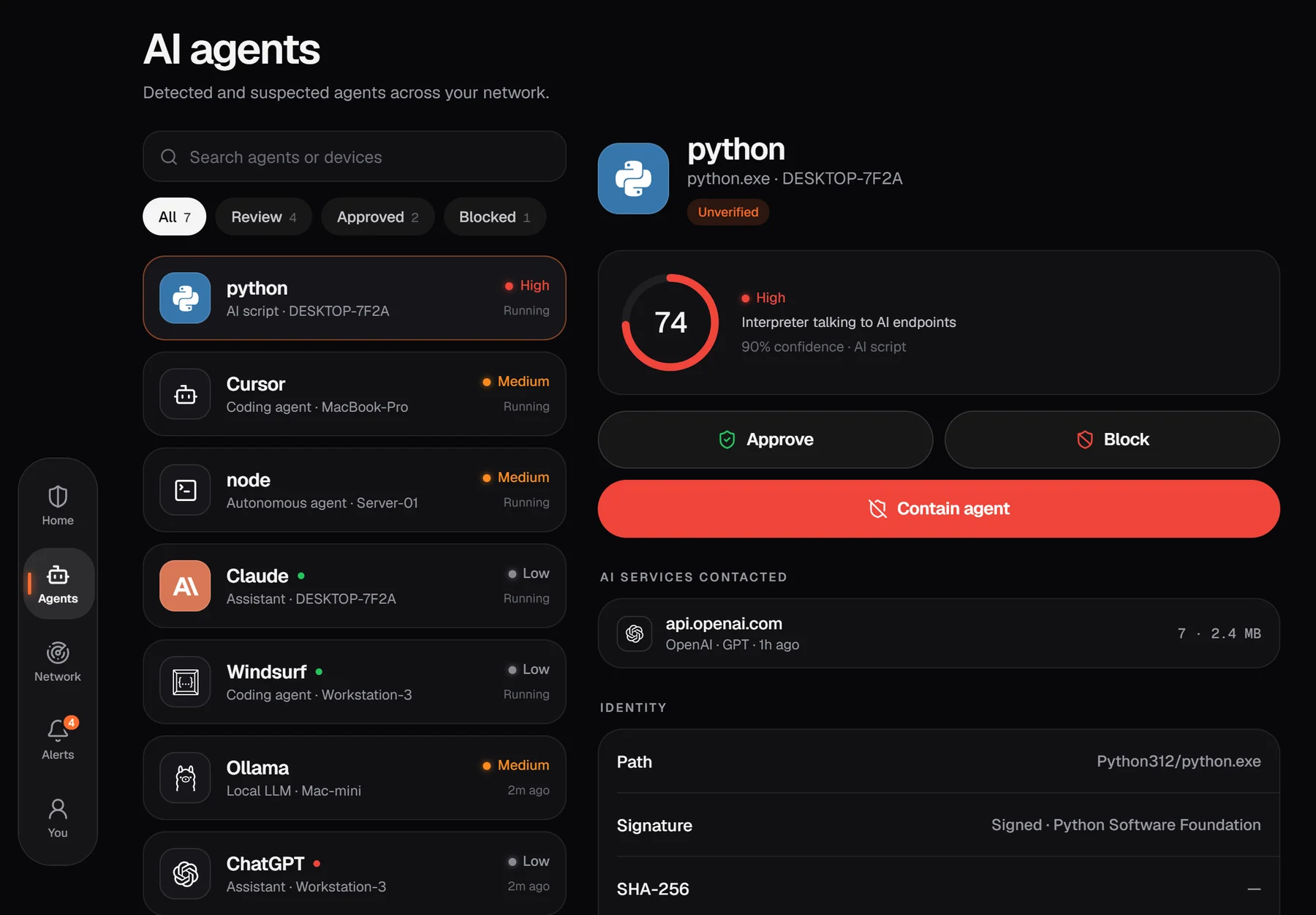This screenshot has height=915, width=1316.
Task: Select Ollama Local LLM Mac-mini row
Action: [x=355, y=778]
